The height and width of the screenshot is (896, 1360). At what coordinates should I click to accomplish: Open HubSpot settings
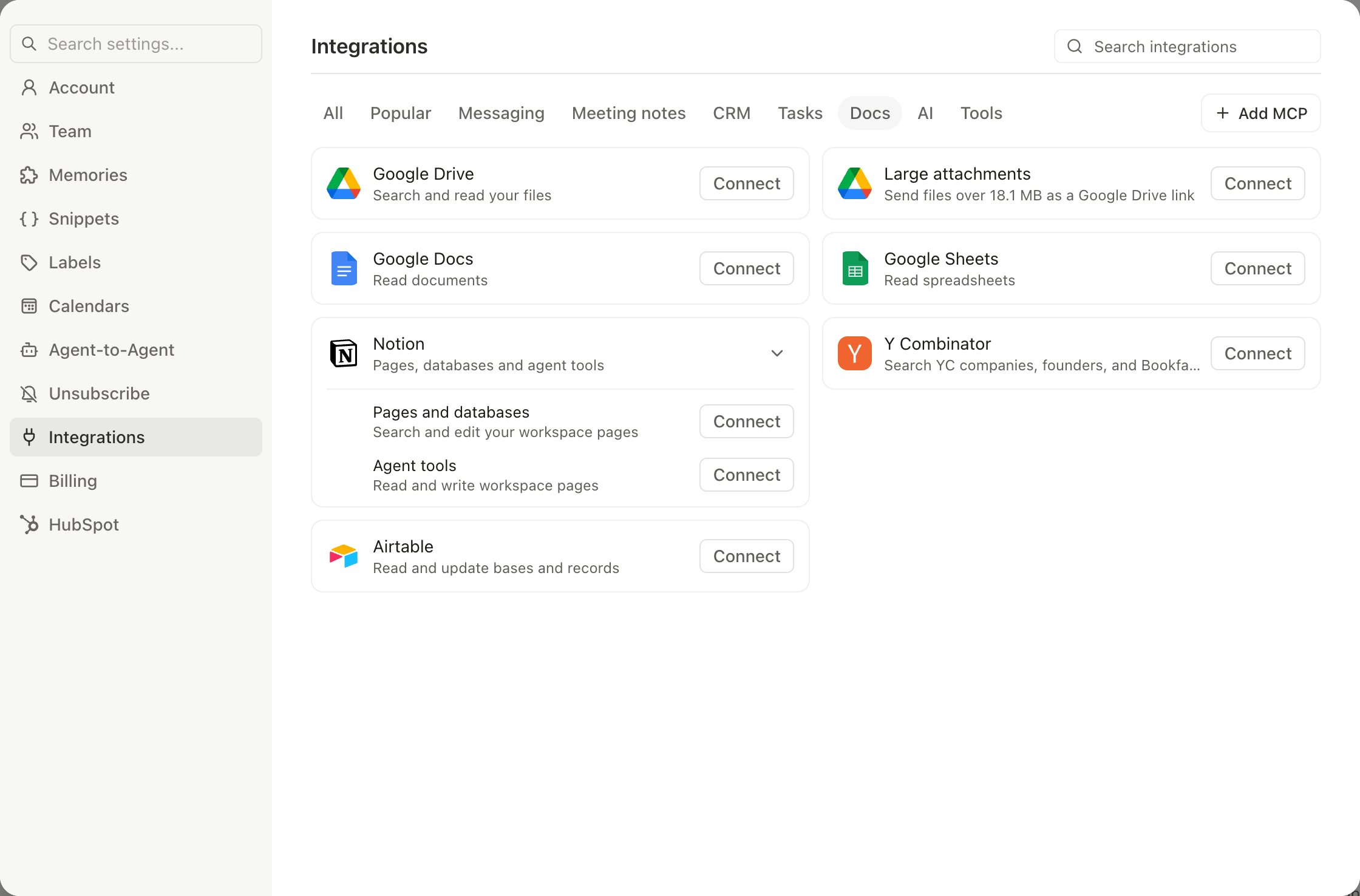click(136, 524)
